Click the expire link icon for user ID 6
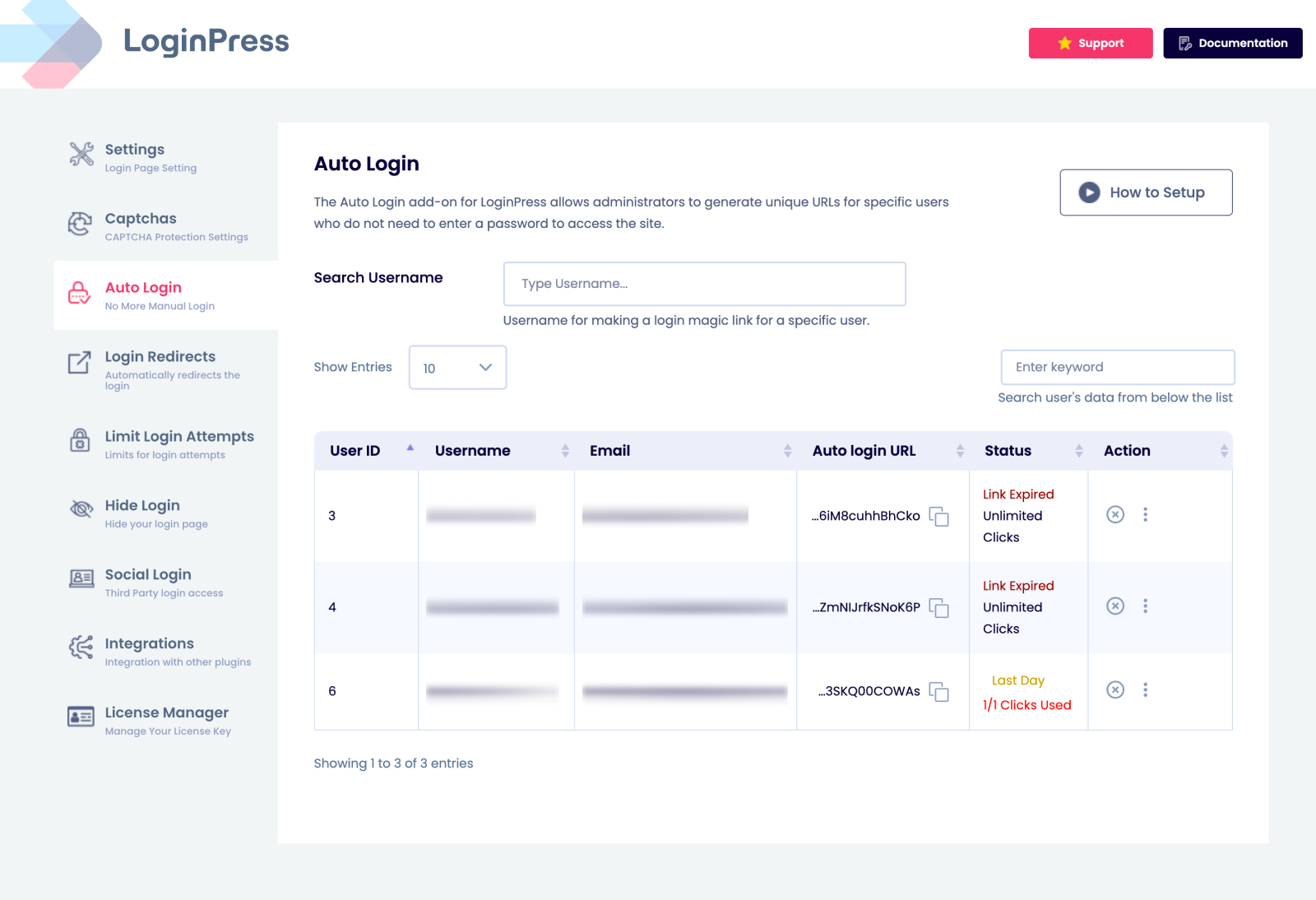The width and height of the screenshot is (1316, 900). [1115, 691]
